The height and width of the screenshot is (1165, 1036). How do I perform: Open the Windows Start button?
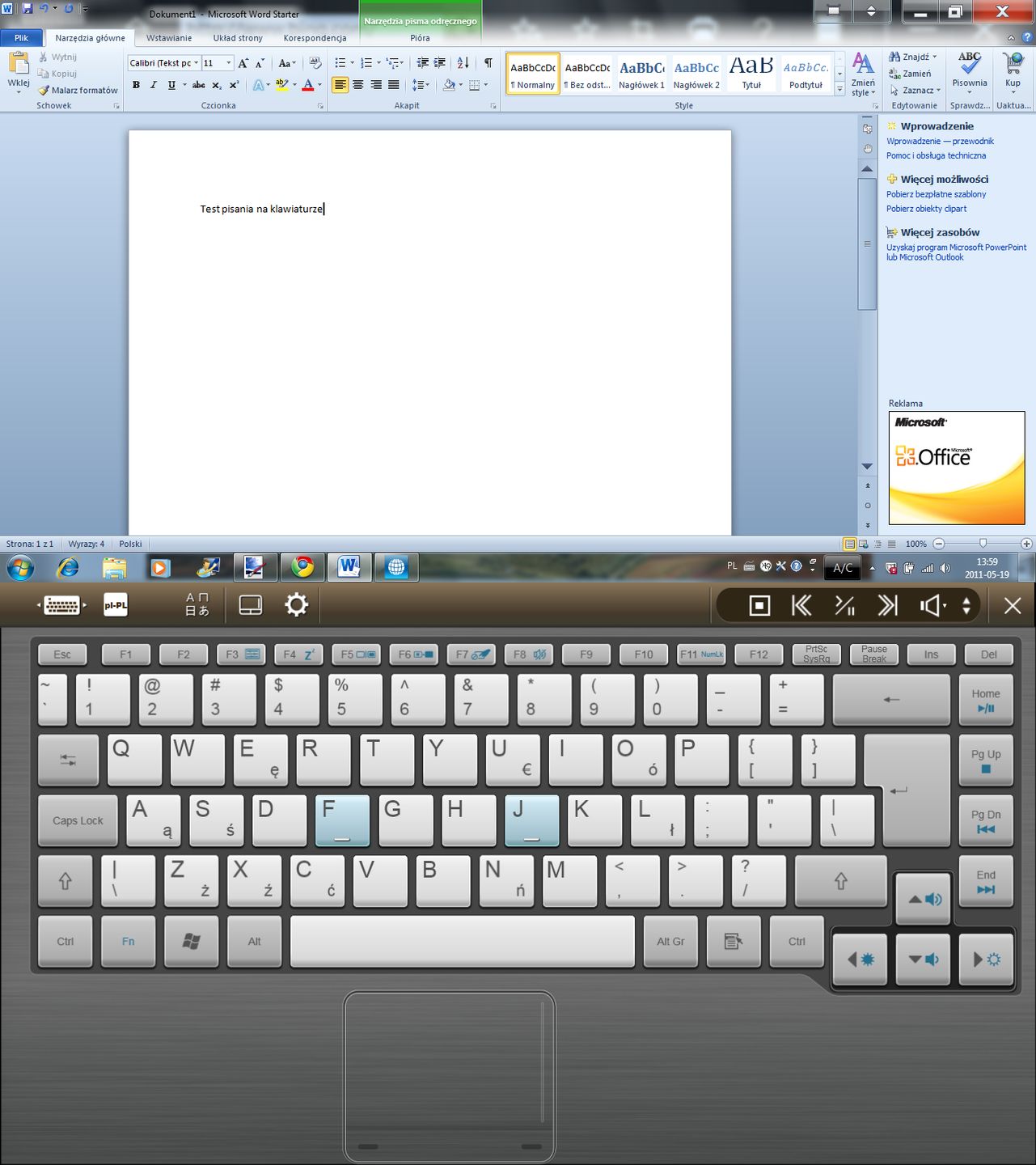[20, 568]
